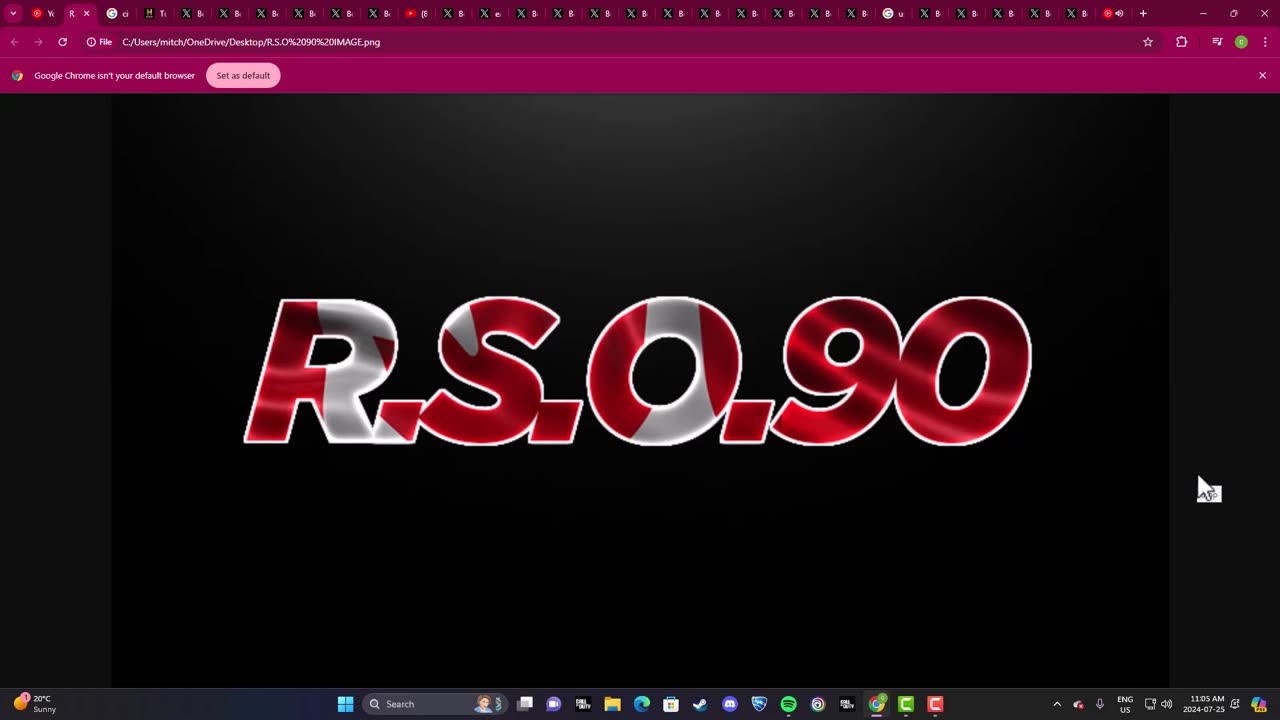
Task: Open the Chrome extensions puzzle icon
Action: coord(1181,42)
